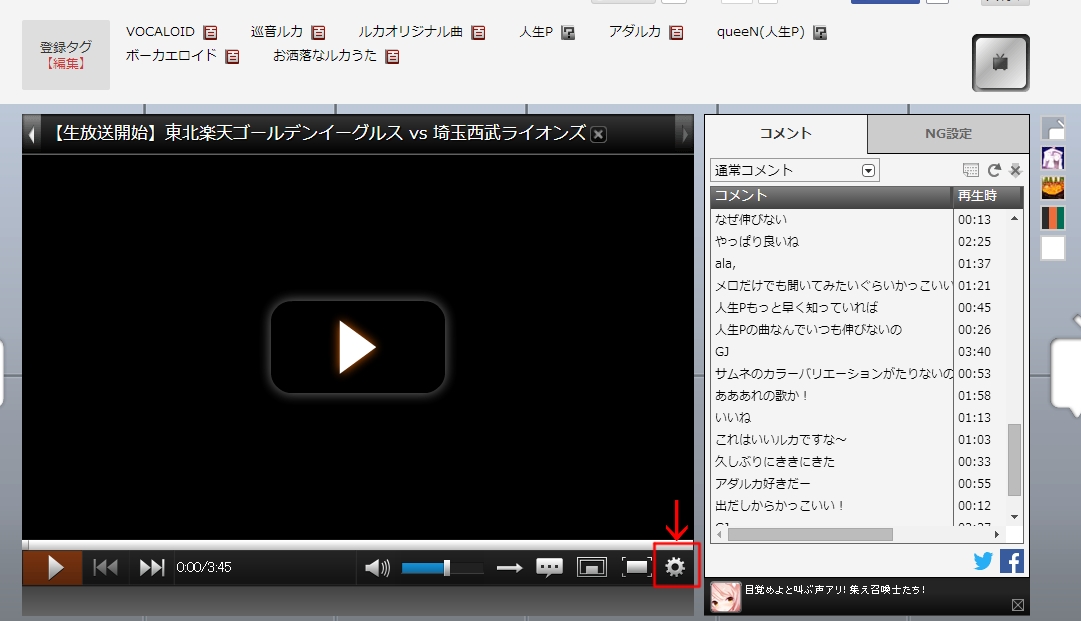Collapse news ticker with left arrow
Image resolution: width=1081 pixels, height=621 pixels.
(x=32, y=133)
